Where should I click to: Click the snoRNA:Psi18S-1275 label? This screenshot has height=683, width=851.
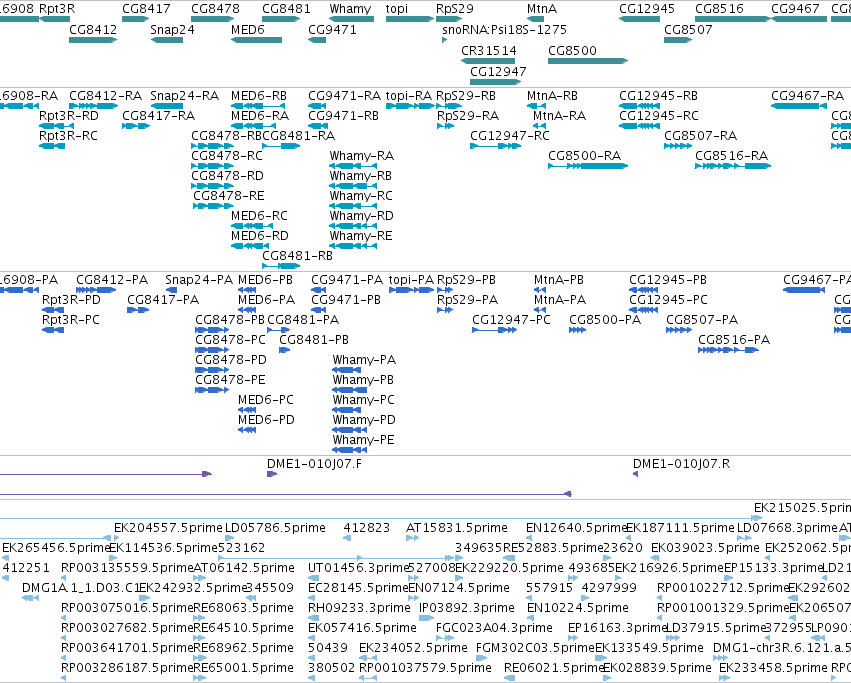coord(504,29)
